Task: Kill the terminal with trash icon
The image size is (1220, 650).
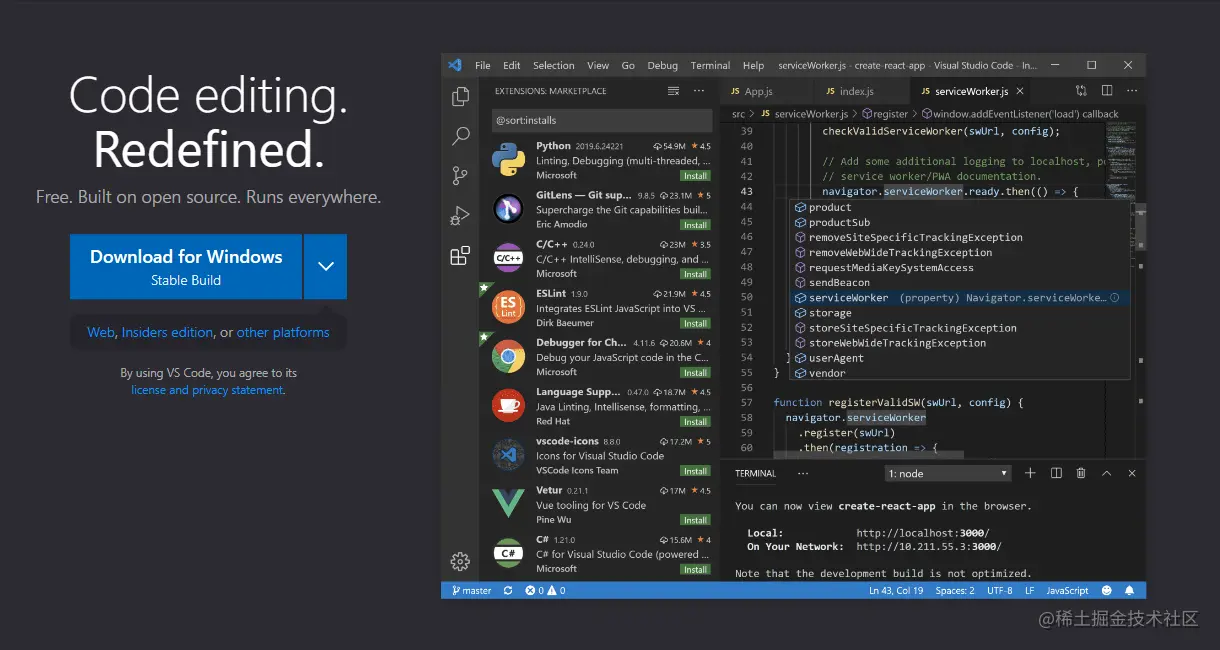Action: click(1082, 473)
